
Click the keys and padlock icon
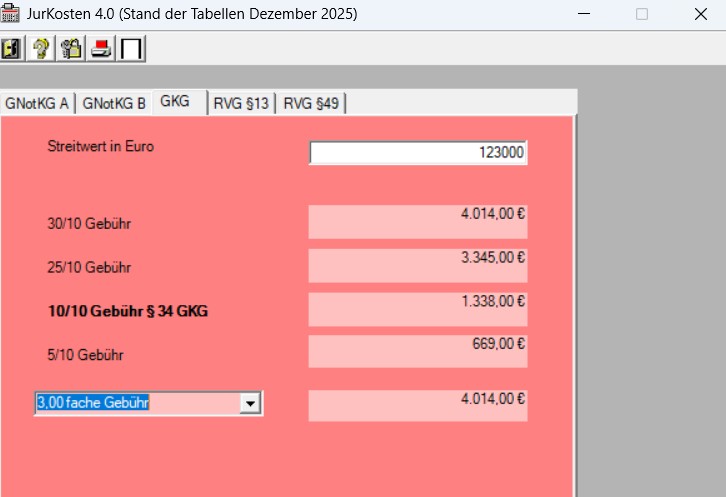pyautogui.click(x=71, y=49)
